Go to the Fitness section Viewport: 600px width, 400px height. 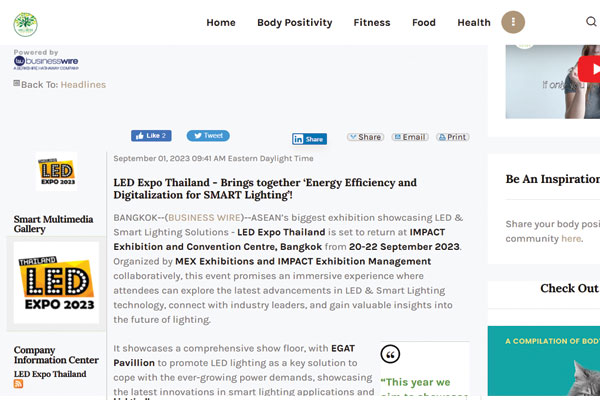pyautogui.click(x=372, y=23)
